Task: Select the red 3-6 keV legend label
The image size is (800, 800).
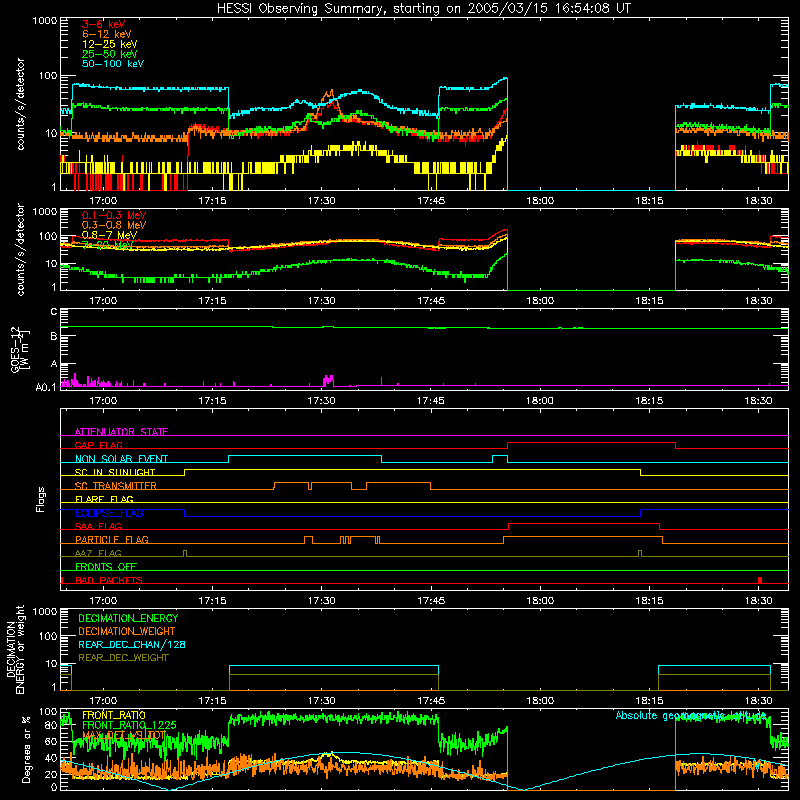Action: [x=104, y=24]
